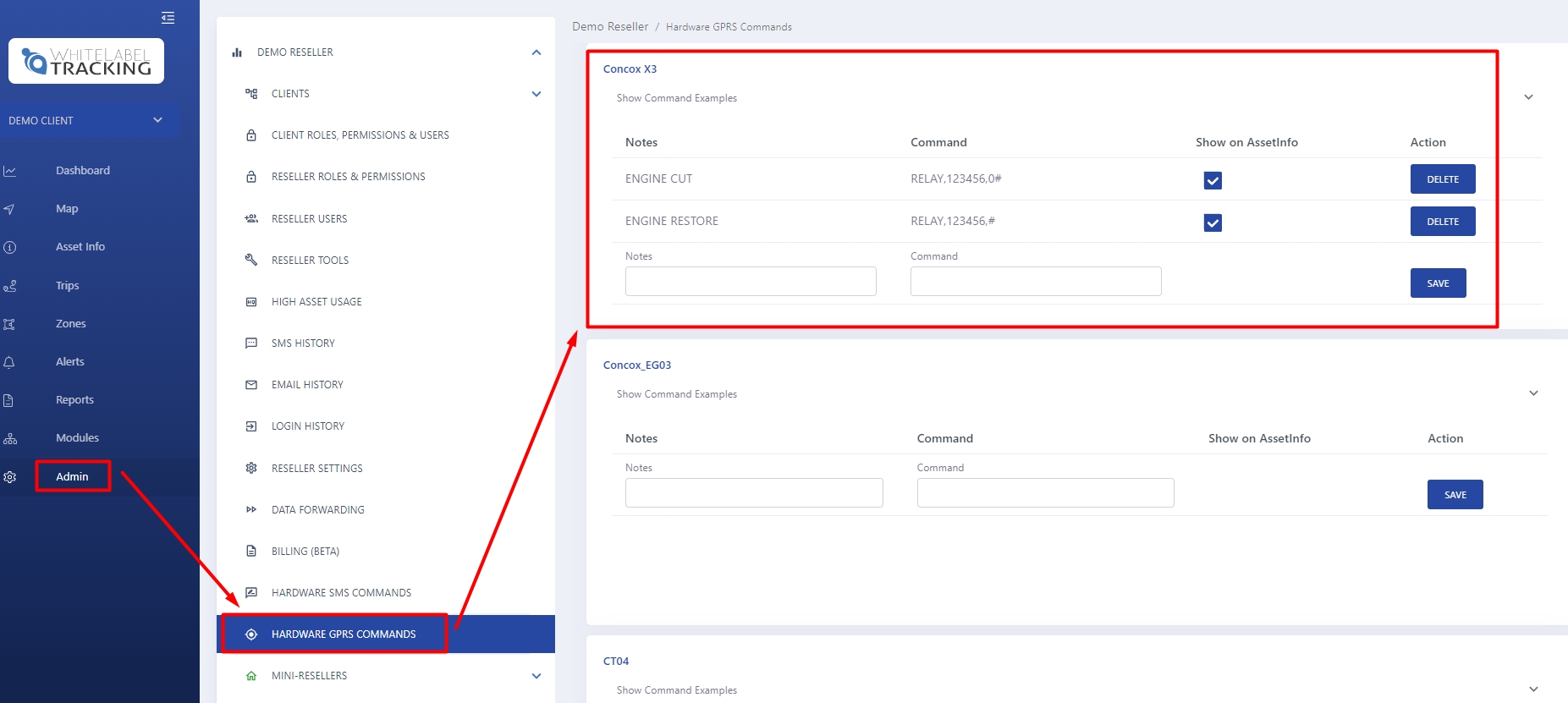Collapse sidebar using the menu toggle icon

click(x=168, y=18)
